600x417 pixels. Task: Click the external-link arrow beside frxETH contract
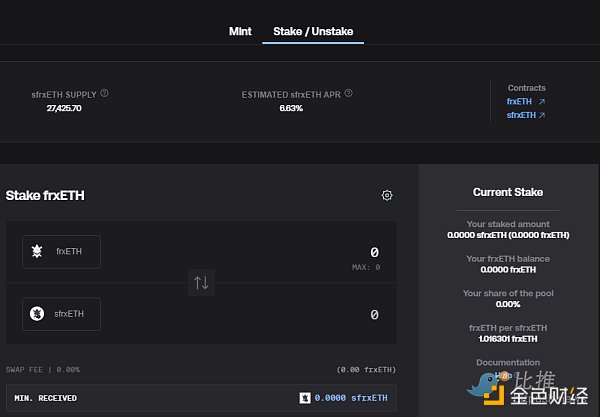click(541, 102)
